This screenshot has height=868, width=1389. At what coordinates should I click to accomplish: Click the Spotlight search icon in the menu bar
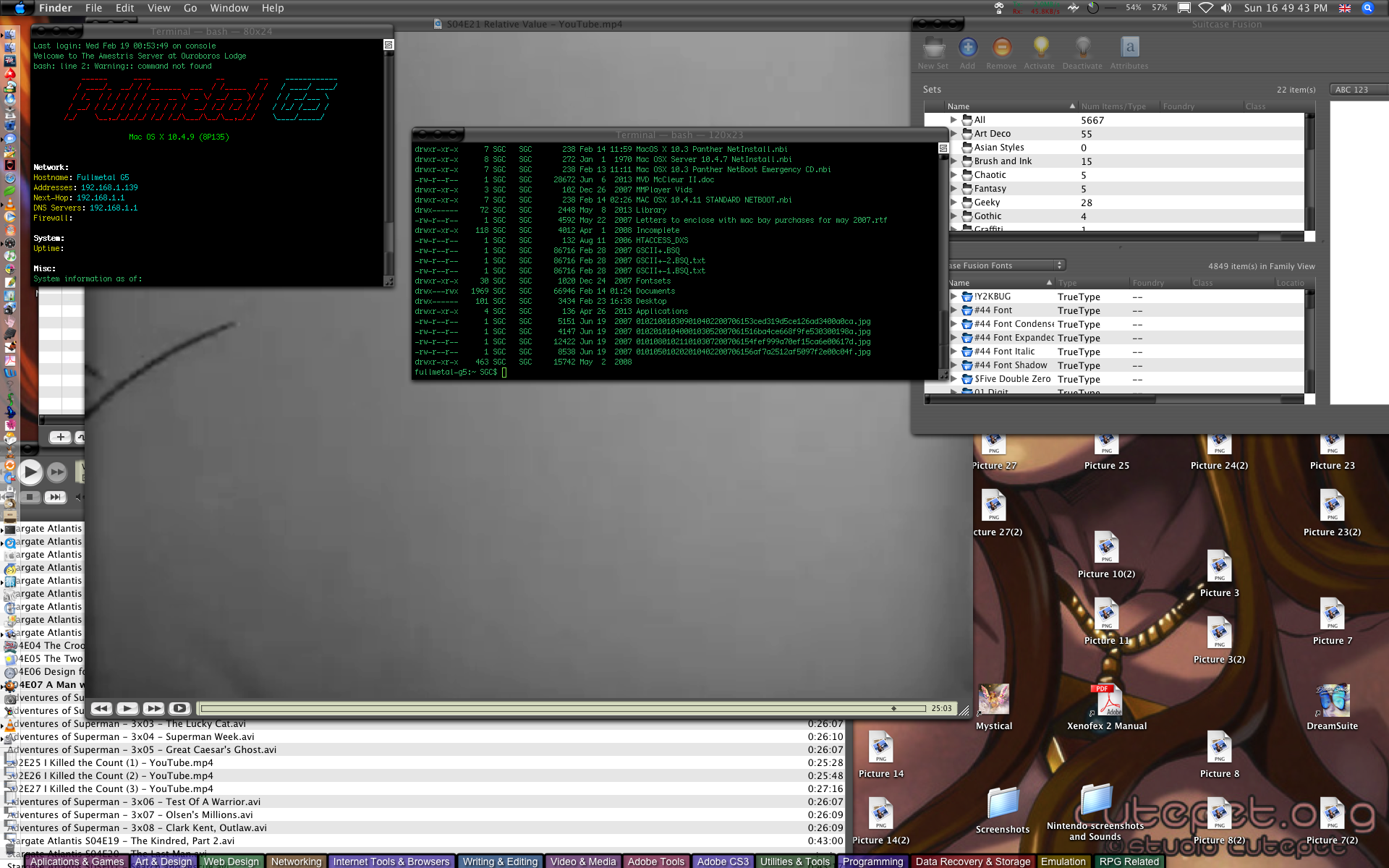click(x=1367, y=8)
